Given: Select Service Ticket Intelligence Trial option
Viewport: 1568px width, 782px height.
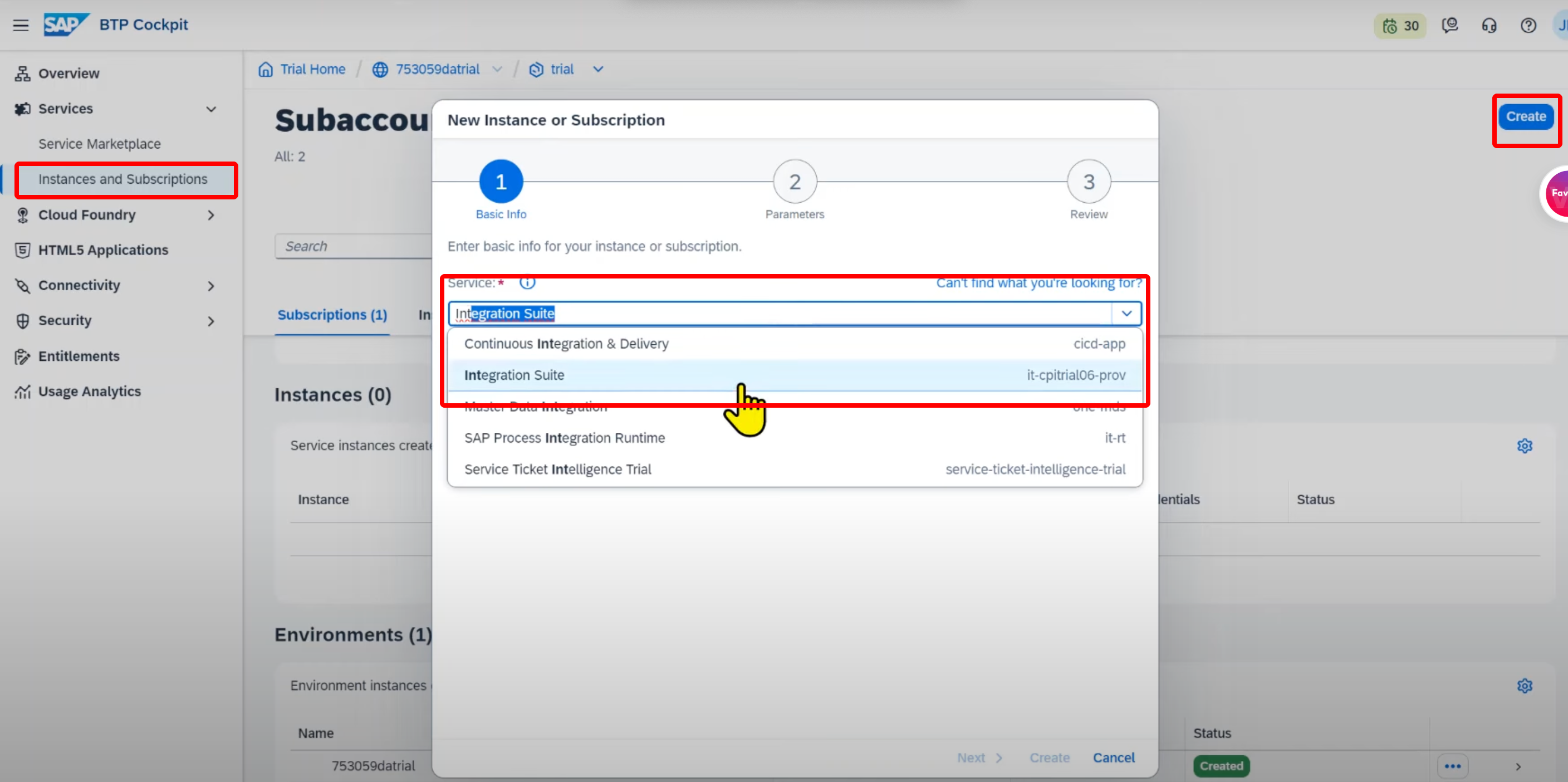Looking at the screenshot, I should 795,470.
